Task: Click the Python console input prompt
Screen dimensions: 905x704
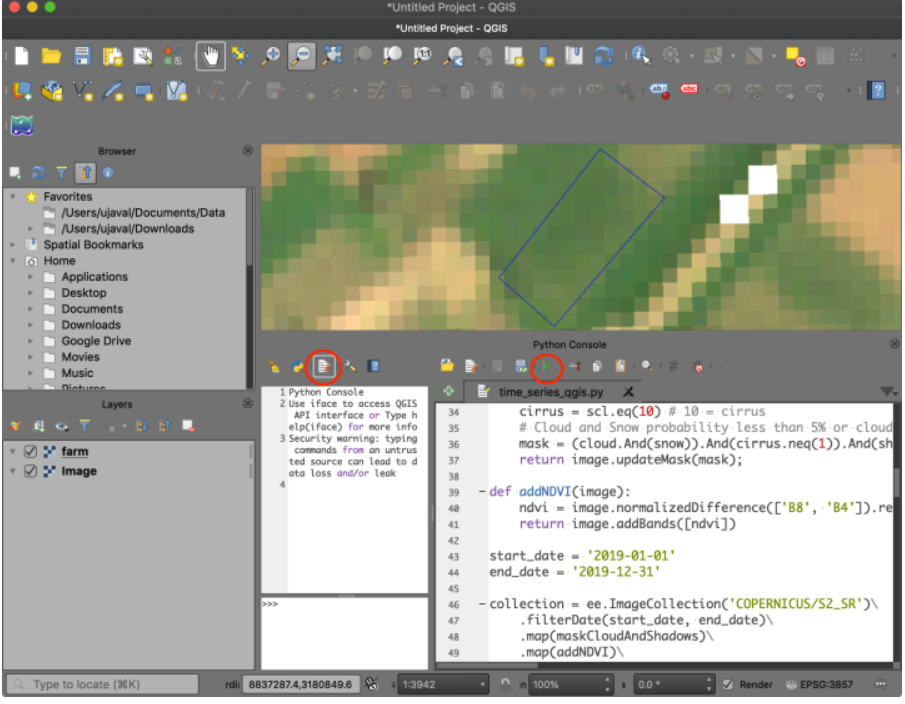Action: coord(345,633)
